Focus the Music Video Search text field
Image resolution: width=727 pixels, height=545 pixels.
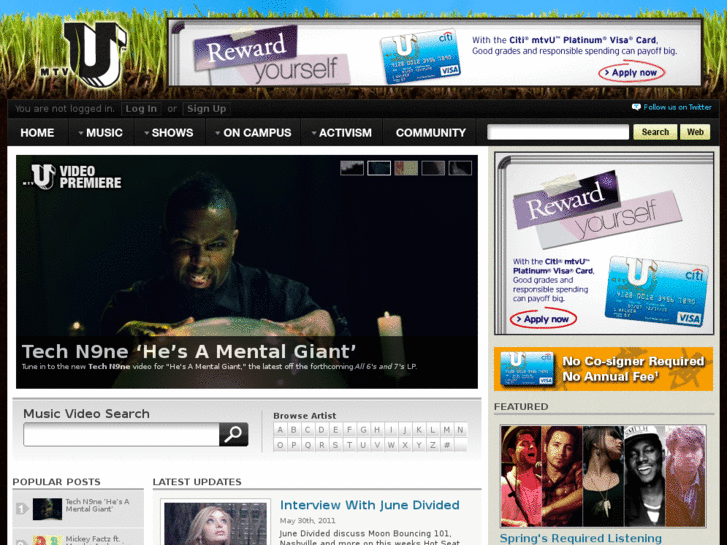pyautogui.click(x=121, y=434)
